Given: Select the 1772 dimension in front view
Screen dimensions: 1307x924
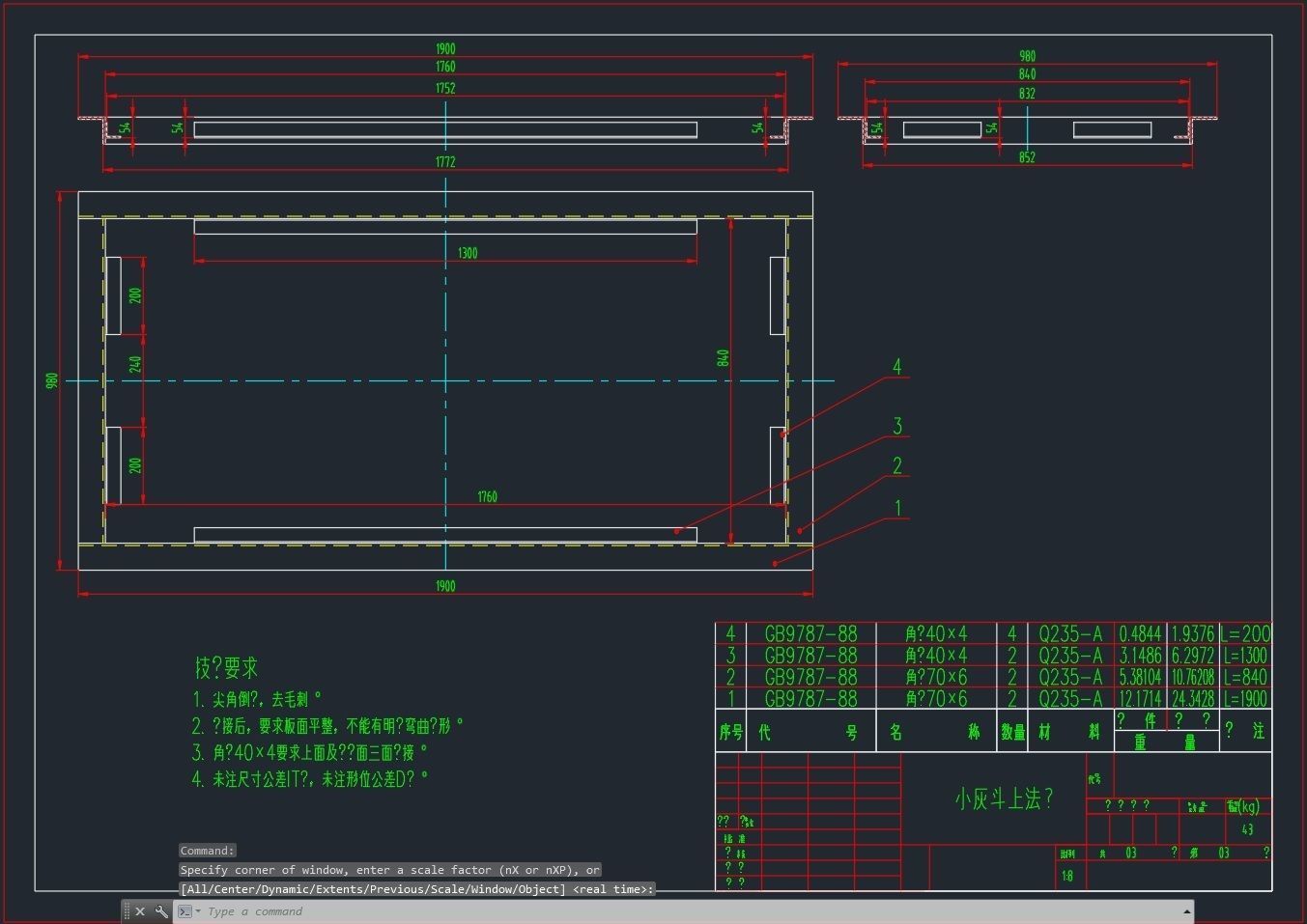Looking at the screenshot, I should pos(445,162).
